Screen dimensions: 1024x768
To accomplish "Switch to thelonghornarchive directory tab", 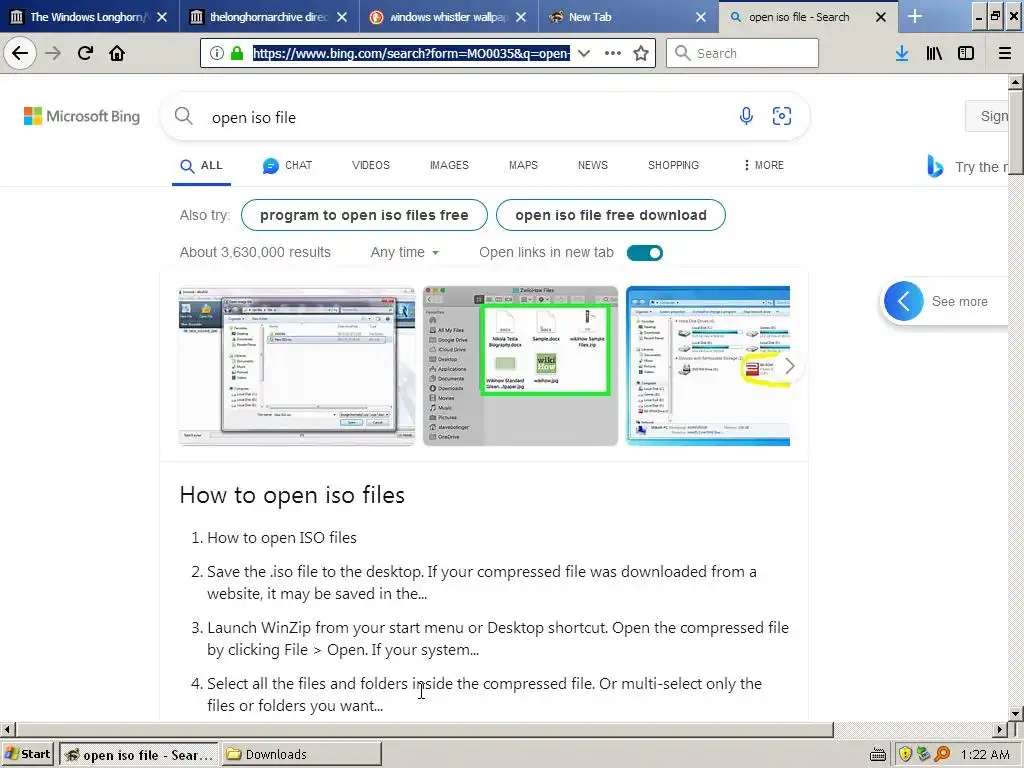I will [x=268, y=17].
